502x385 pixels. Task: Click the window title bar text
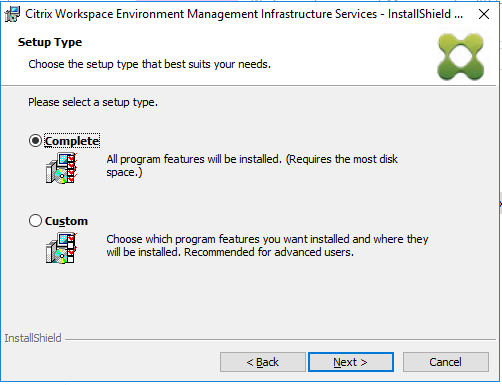tap(244, 14)
